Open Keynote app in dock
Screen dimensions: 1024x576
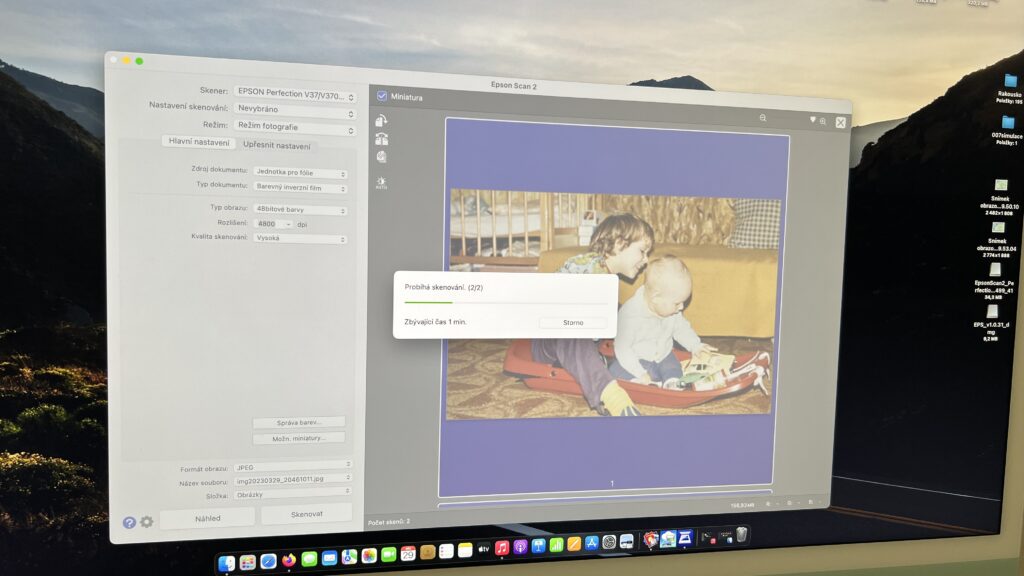click(539, 546)
